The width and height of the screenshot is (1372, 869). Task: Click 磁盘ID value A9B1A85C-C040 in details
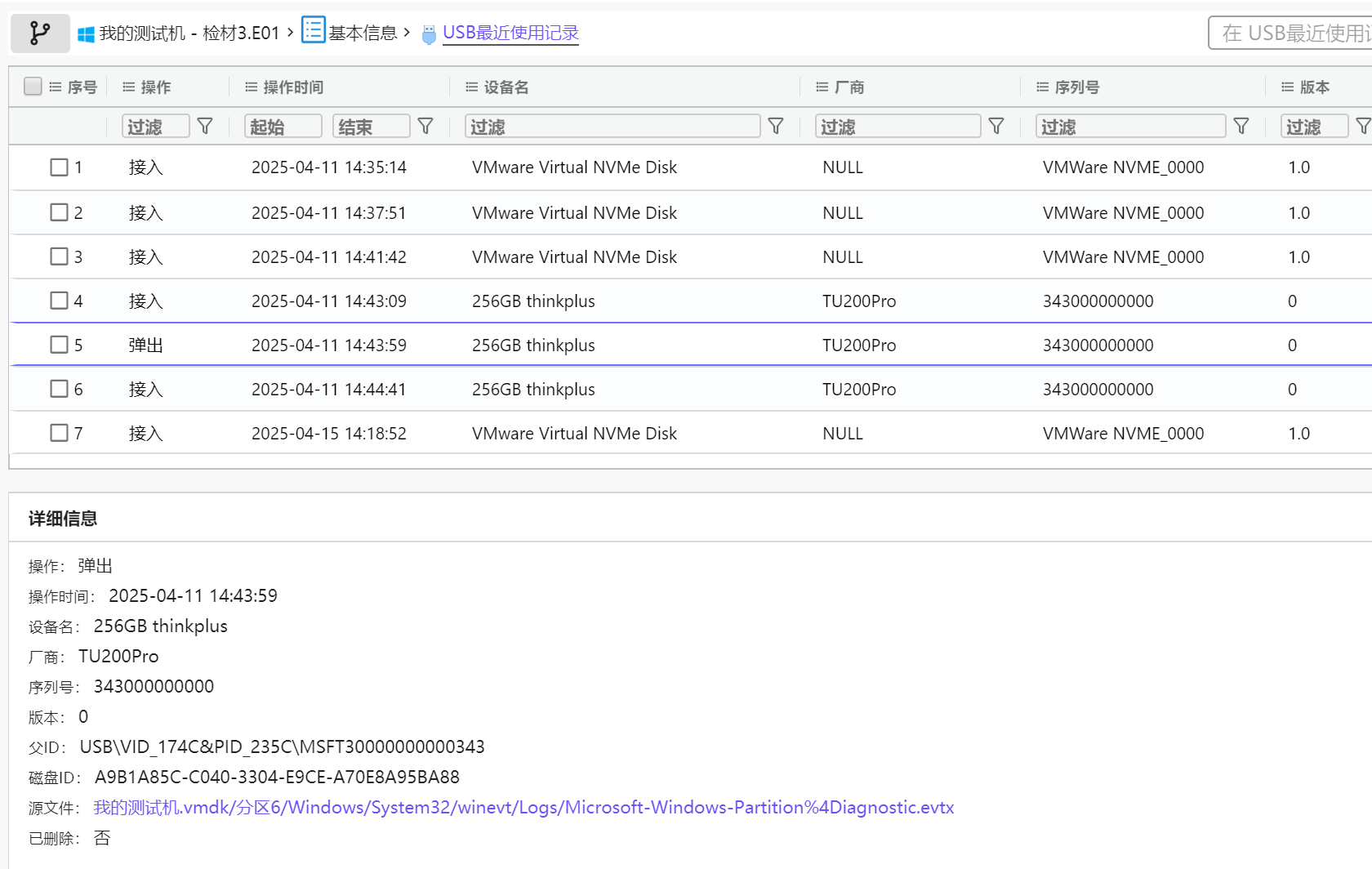(x=277, y=778)
